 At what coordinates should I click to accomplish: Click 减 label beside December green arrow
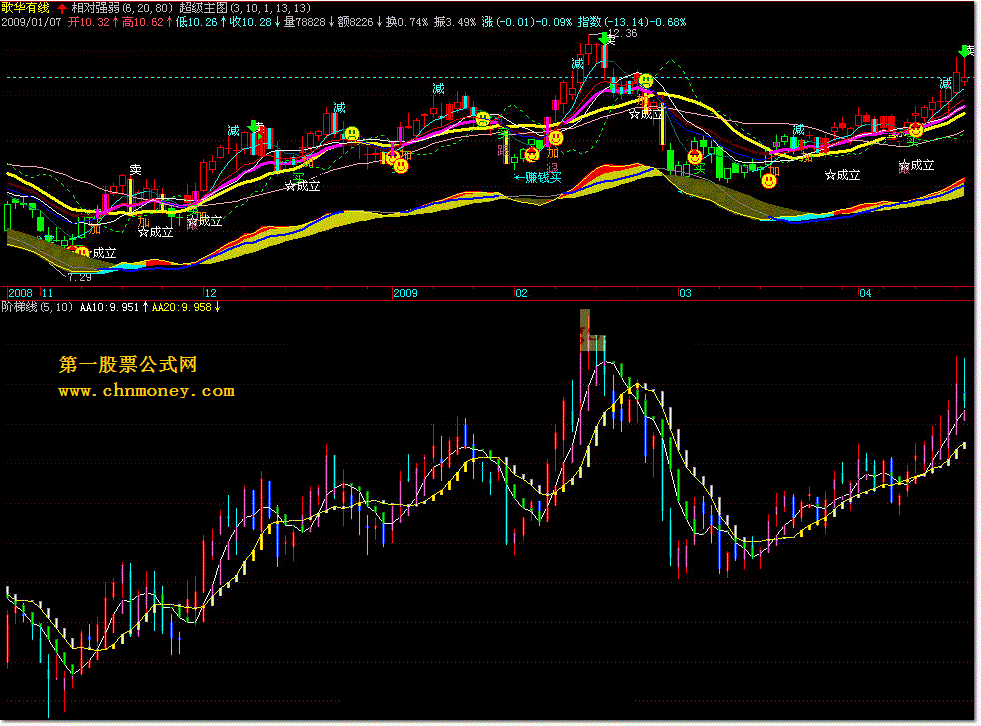coord(233,131)
